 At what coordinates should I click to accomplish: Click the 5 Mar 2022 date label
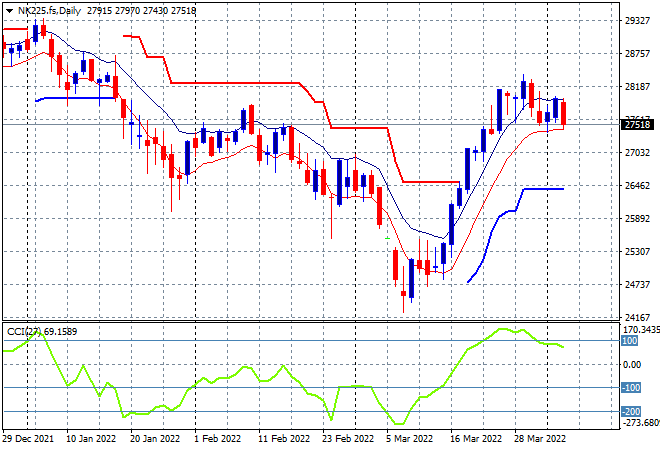pyautogui.click(x=410, y=439)
